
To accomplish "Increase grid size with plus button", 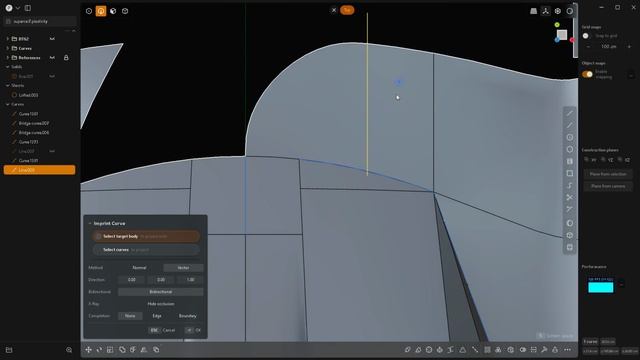I will (x=629, y=47).
